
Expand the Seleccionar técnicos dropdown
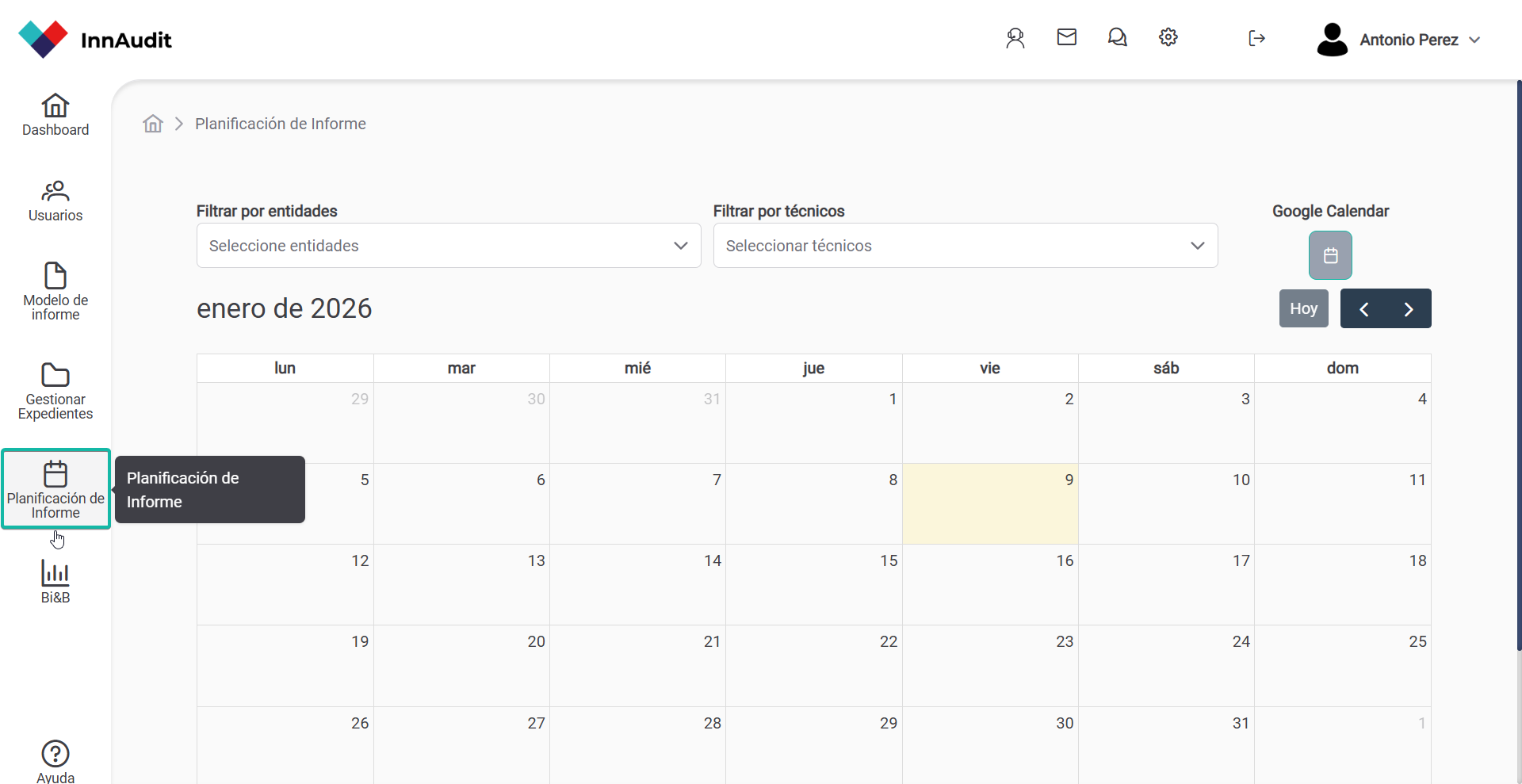[x=965, y=246]
